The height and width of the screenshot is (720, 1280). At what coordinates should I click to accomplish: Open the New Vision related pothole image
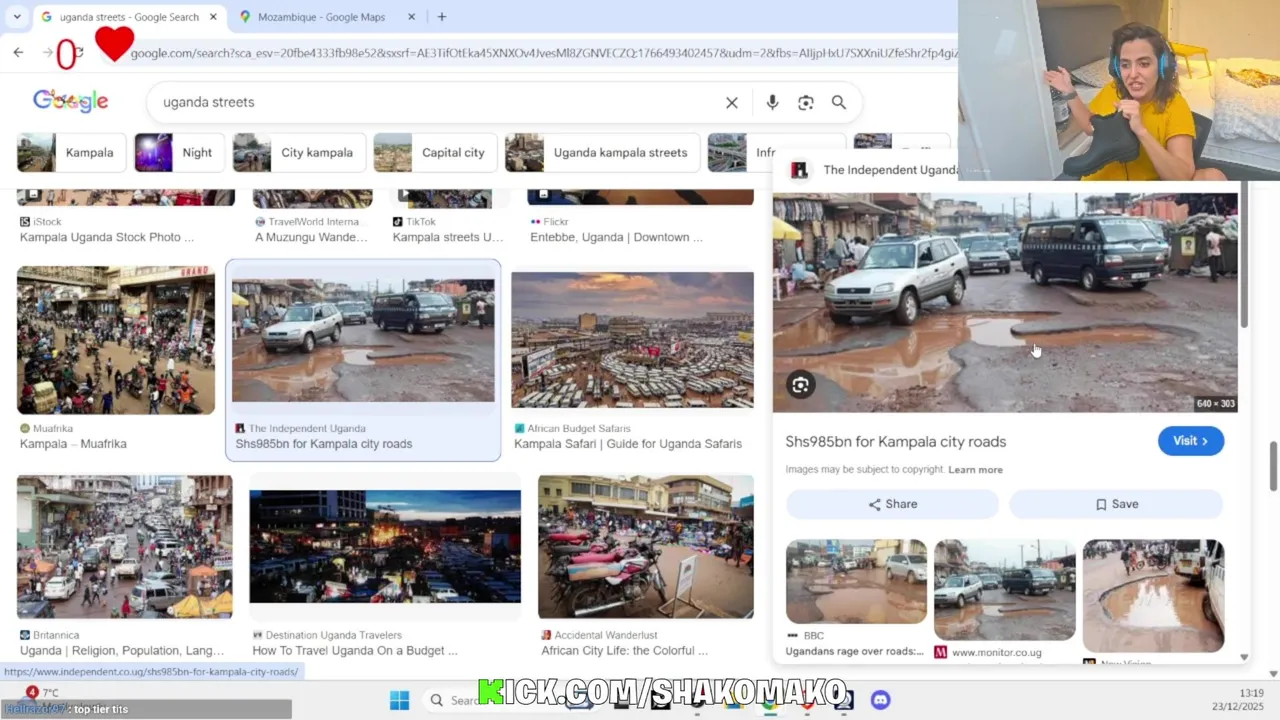(x=1153, y=596)
